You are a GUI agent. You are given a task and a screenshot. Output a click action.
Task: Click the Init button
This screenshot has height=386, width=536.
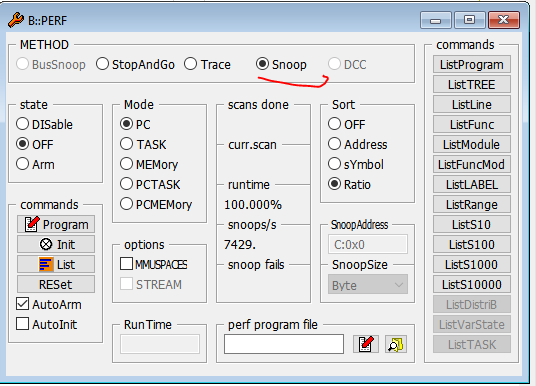click(56, 244)
